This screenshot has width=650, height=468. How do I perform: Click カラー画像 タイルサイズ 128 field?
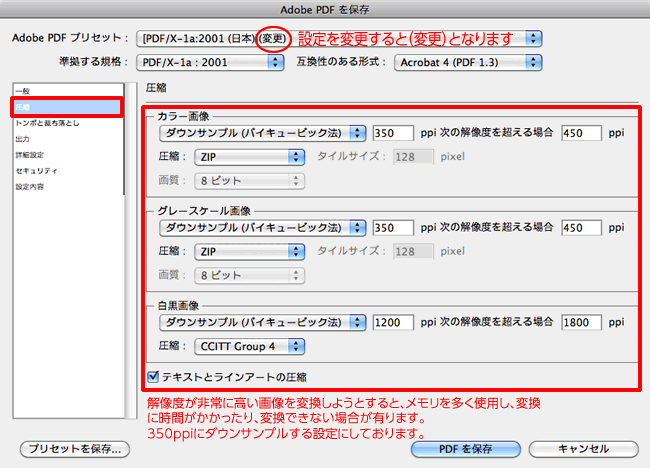[x=413, y=157]
